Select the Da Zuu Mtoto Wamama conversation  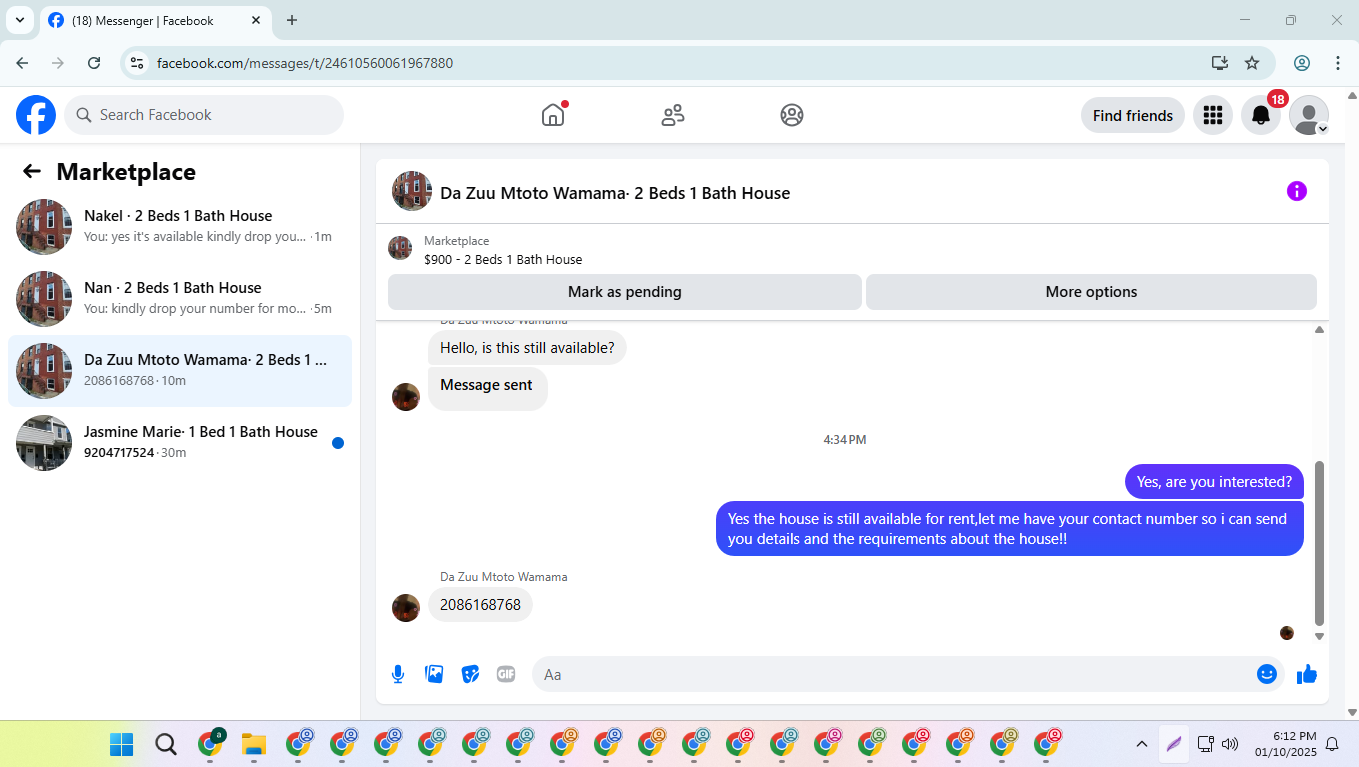click(x=180, y=371)
